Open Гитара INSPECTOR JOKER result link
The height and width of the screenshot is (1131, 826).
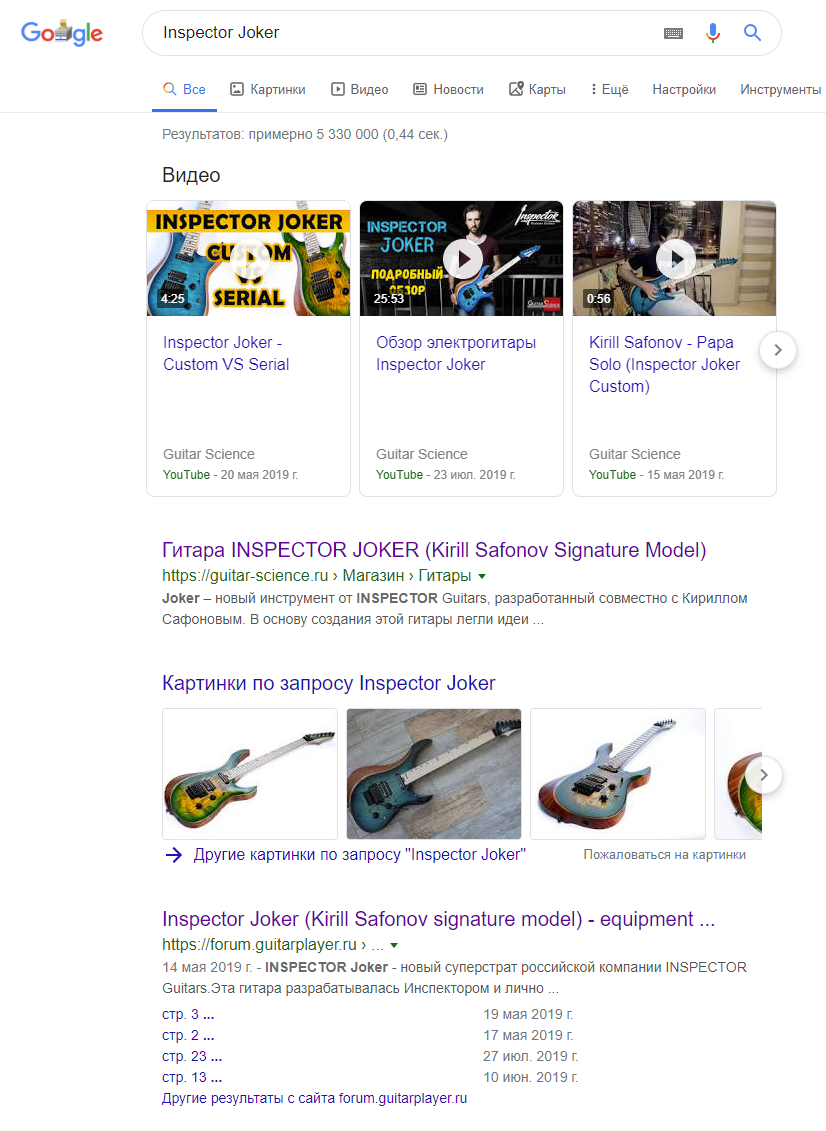click(x=434, y=550)
